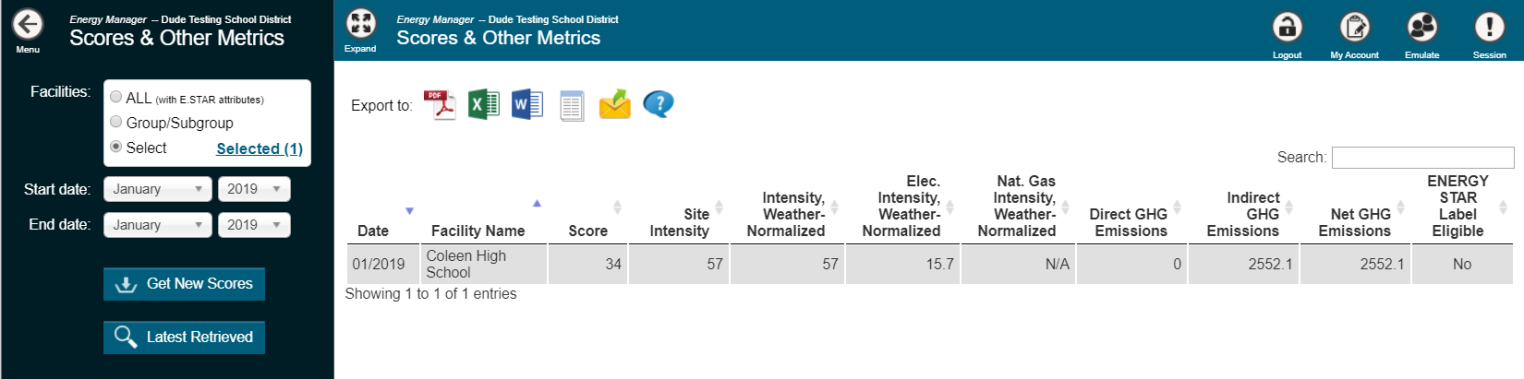The image size is (1524, 379).
Task: Open the email export icon
Action: [615, 104]
